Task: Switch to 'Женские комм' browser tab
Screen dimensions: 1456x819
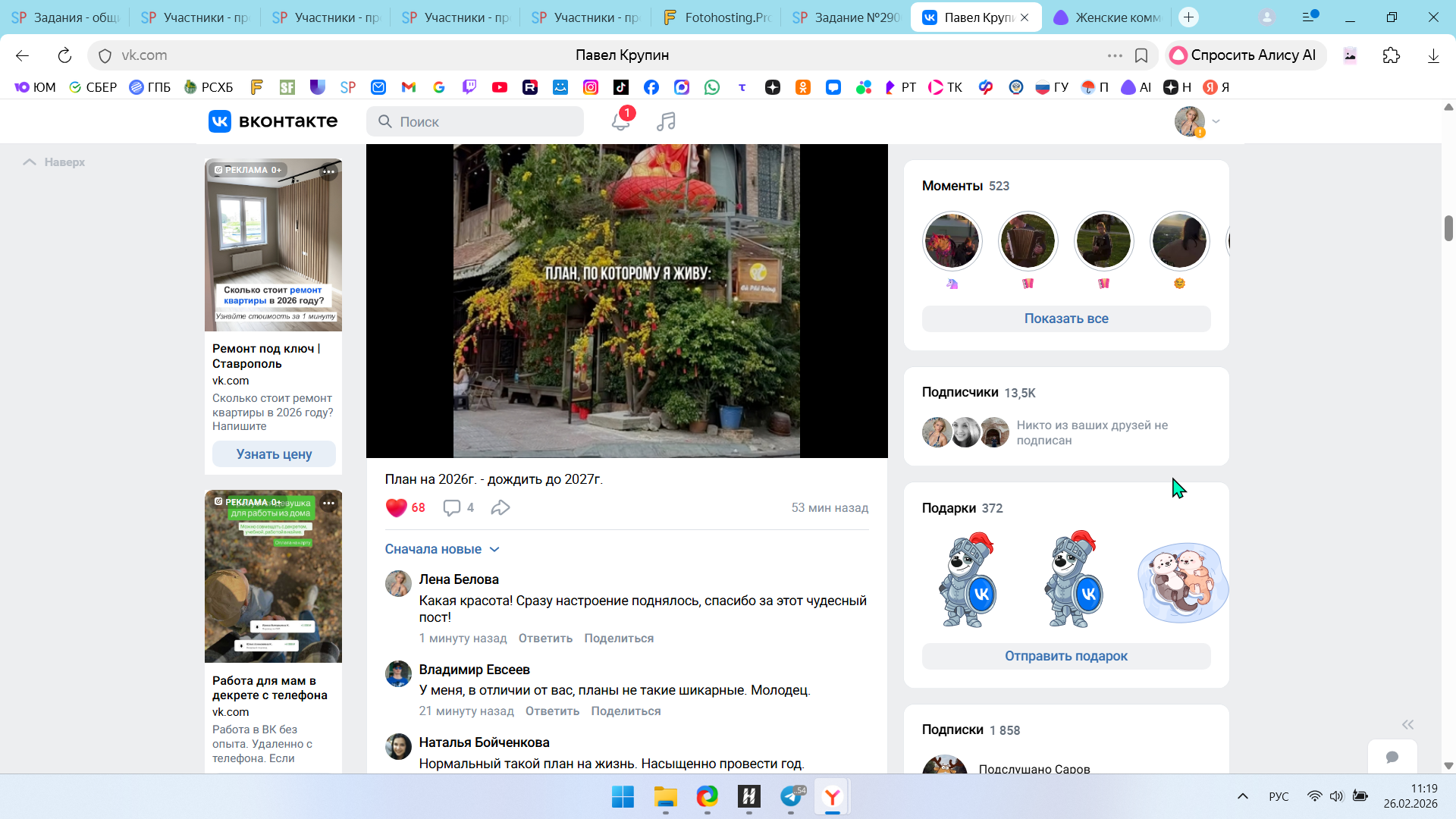Action: (x=1107, y=17)
